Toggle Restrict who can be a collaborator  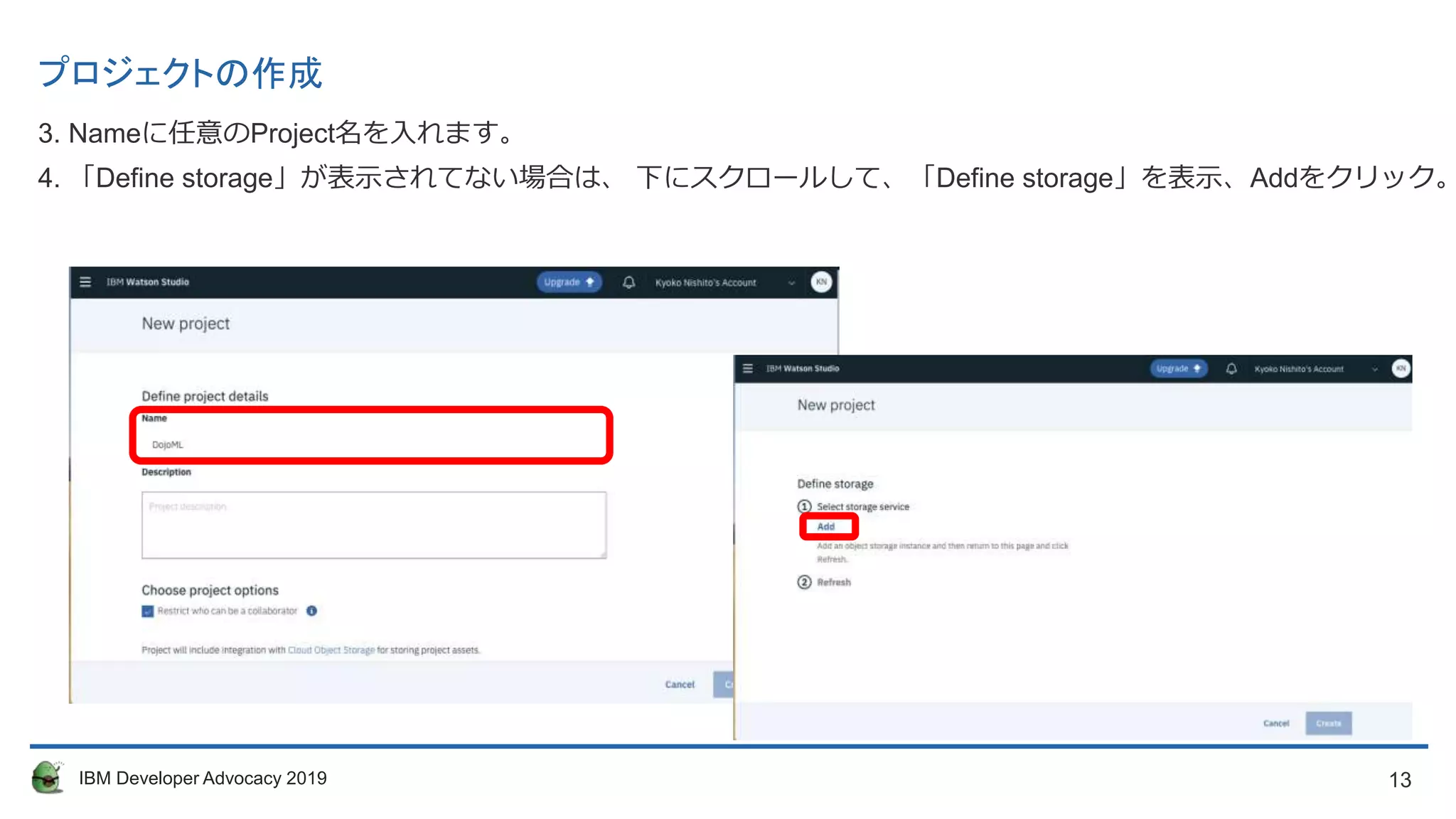pos(148,611)
